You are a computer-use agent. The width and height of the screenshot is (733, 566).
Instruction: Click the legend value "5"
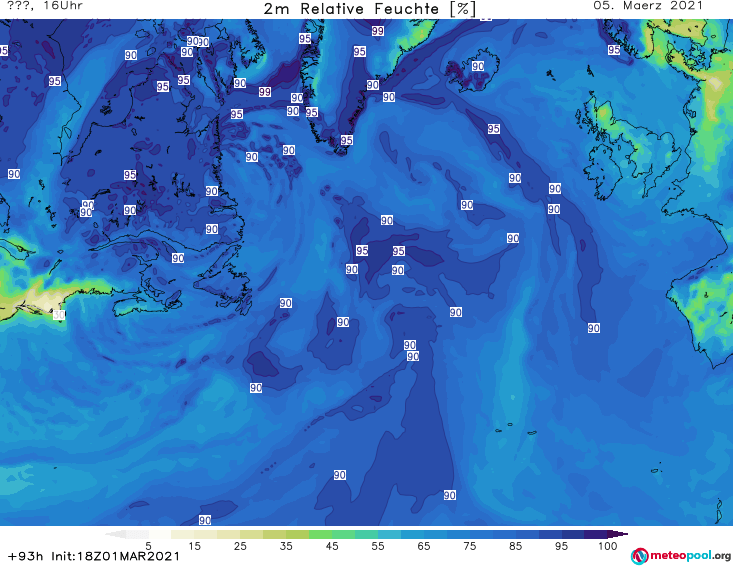pyautogui.click(x=148, y=546)
